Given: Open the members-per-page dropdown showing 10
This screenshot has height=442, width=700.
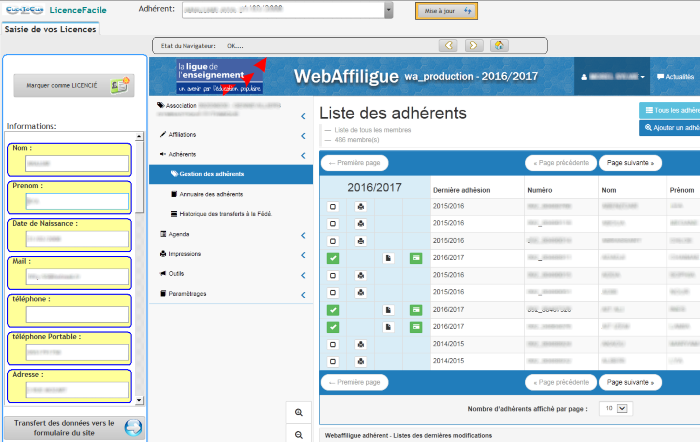Looking at the screenshot, I should point(615,408).
